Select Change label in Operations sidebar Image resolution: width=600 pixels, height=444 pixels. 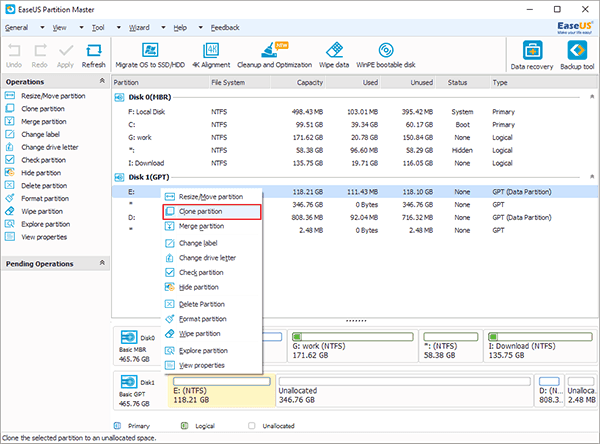(41, 134)
